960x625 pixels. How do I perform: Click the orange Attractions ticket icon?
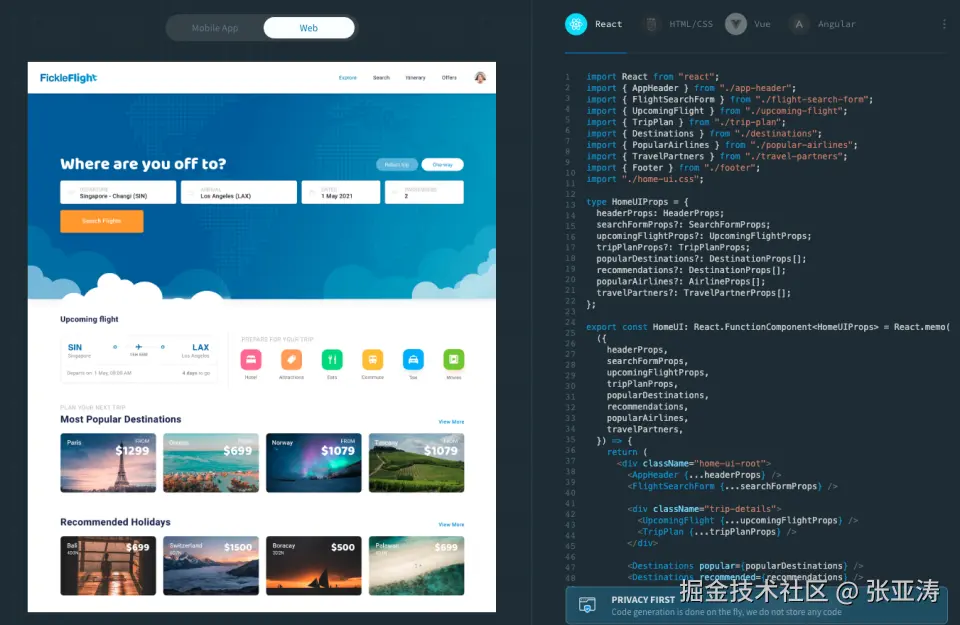(x=291, y=359)
